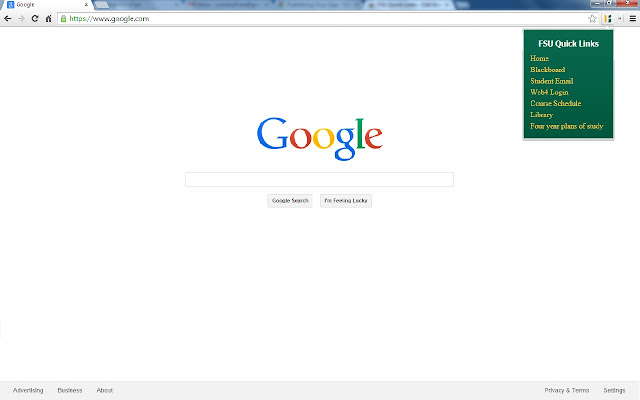The image size is (640, 400).
Task: Open the Settings footer link
Action: tap(614, 390)
